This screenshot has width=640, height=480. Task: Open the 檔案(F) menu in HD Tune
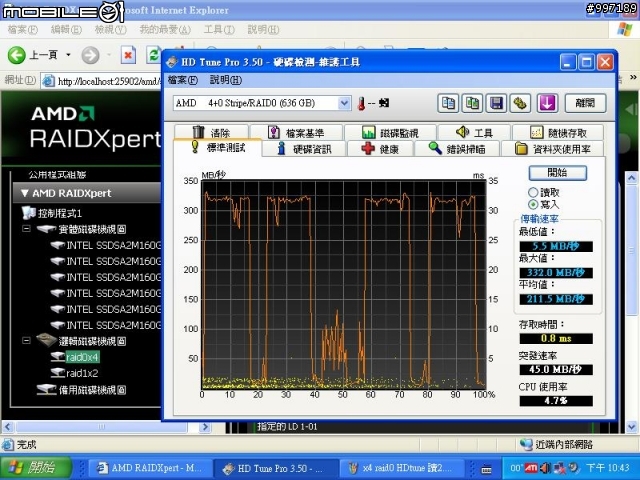pyautogui.click(x=183, y=80)
